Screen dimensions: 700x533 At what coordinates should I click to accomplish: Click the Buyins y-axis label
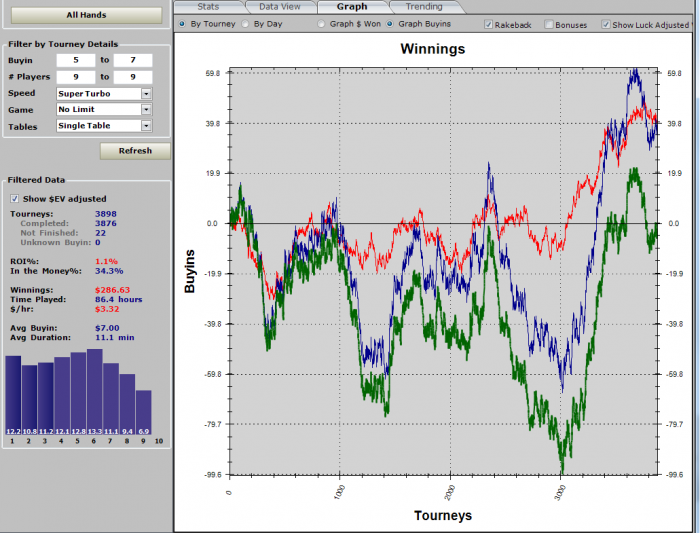click(190, 271)
